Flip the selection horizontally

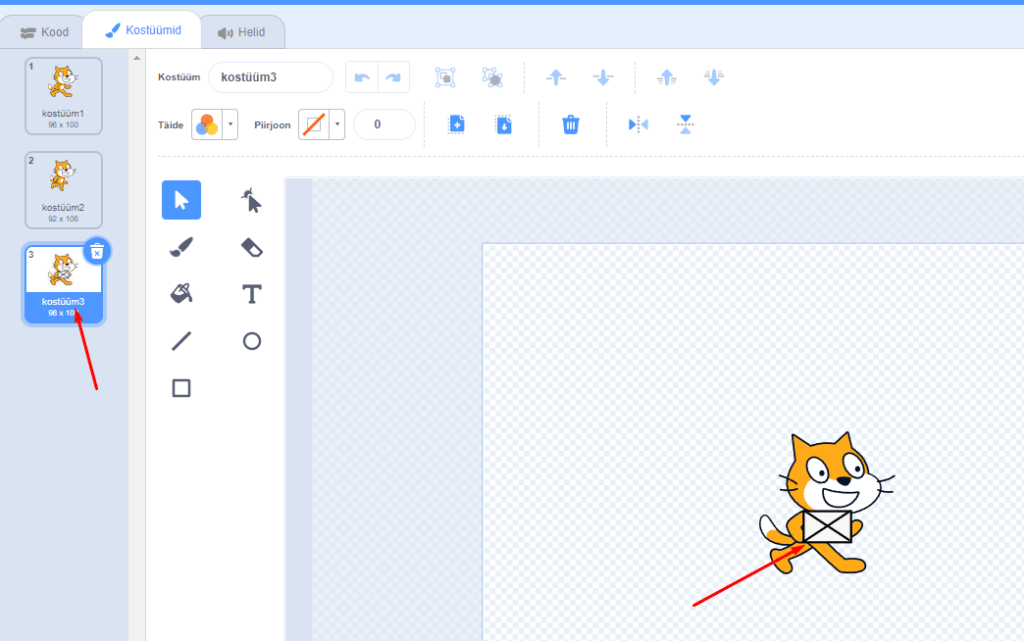(638, 124)
